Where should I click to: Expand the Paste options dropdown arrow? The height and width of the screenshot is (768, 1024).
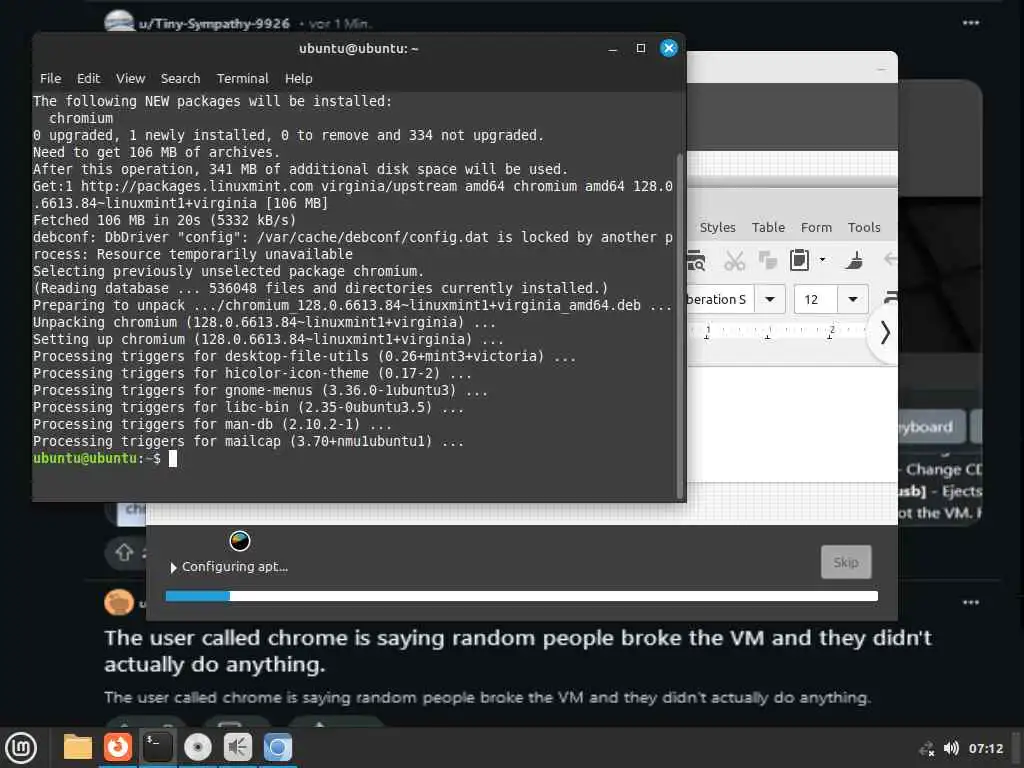pos(822,260)
